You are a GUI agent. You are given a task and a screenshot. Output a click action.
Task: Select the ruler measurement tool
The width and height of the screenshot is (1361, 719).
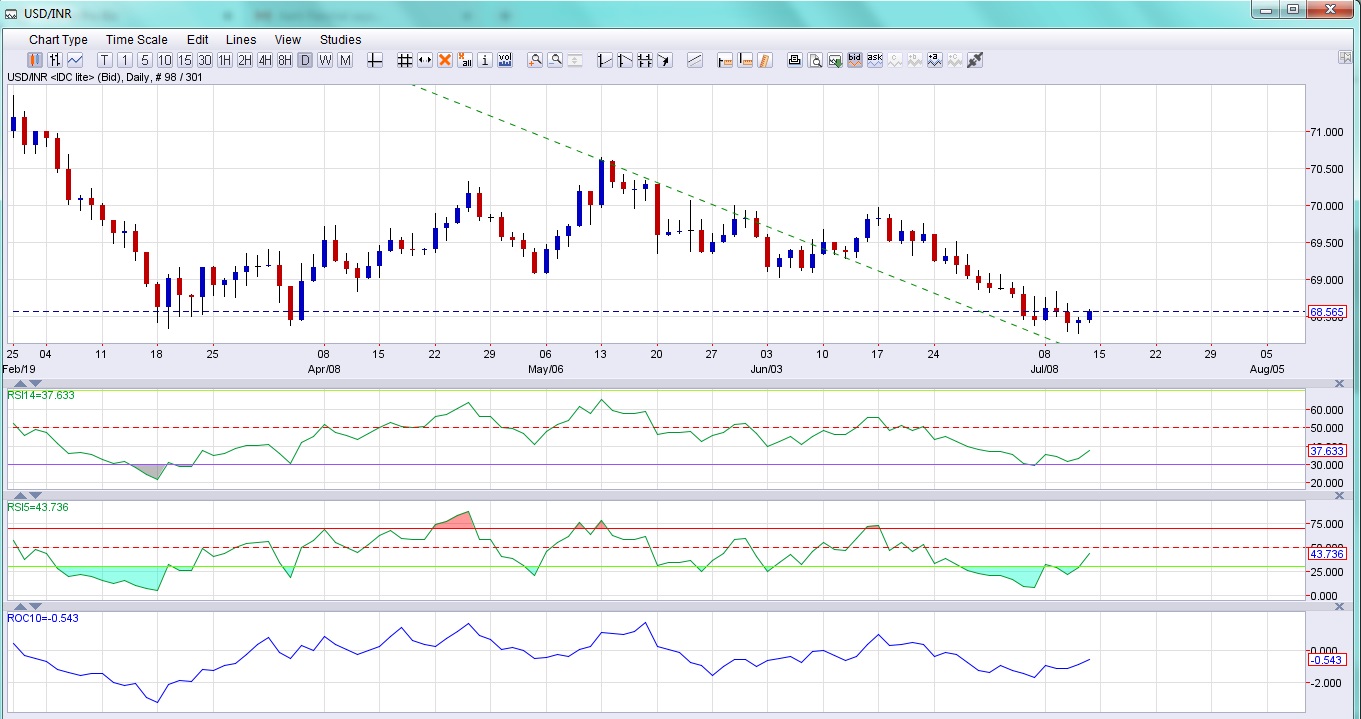click(765, 60)
